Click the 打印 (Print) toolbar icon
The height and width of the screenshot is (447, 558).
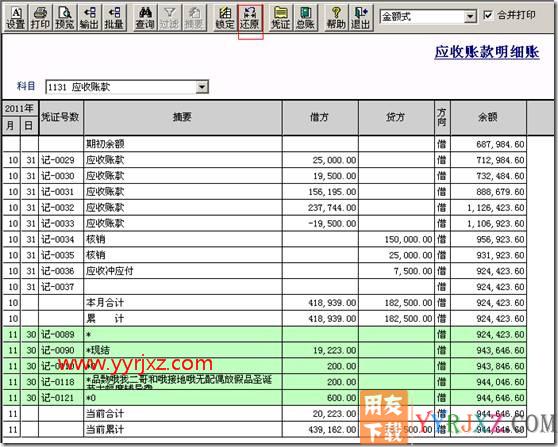click(x=40, y=18)
